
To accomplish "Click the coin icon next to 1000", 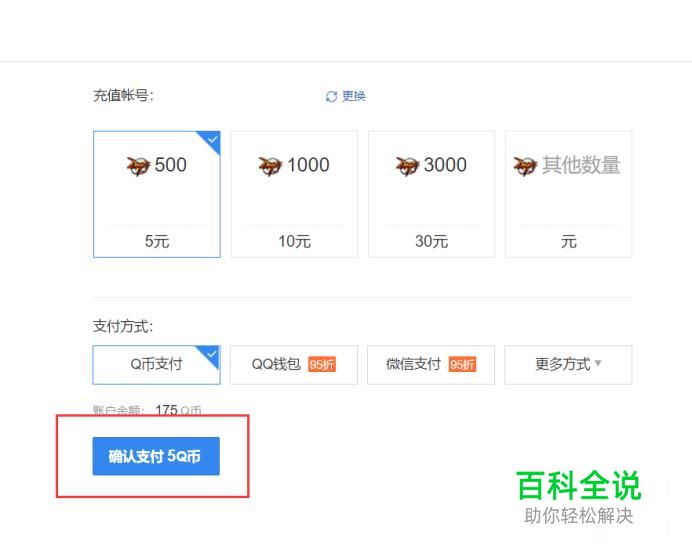I will click(270, 166).
